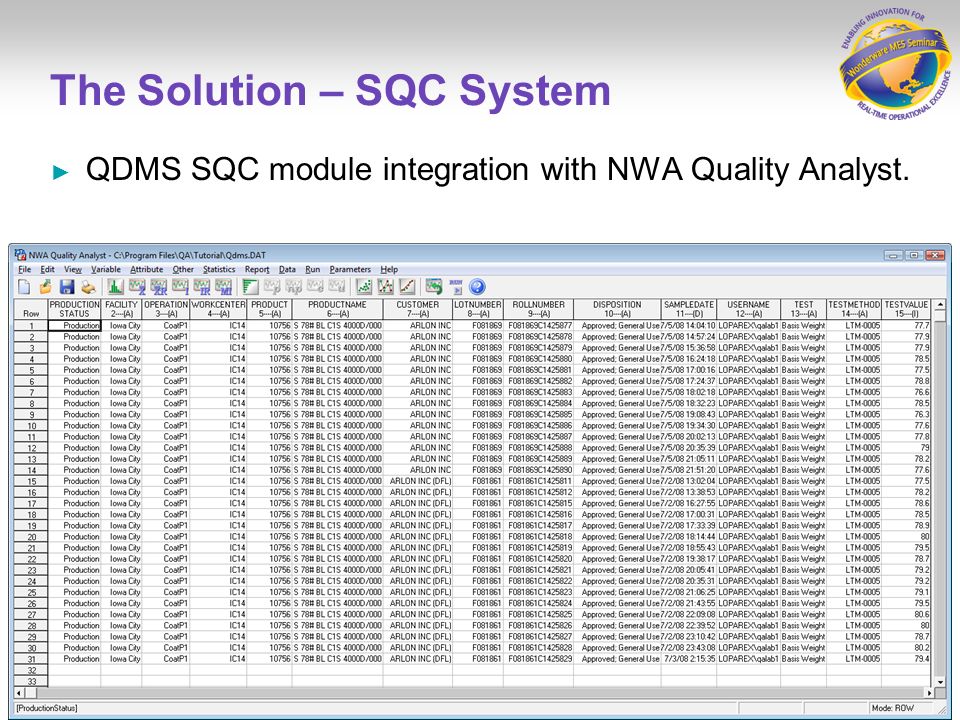Select the PRODUCTION STATUS column header
The width and height of the screenshot is (960, 720).
point(74,309)
